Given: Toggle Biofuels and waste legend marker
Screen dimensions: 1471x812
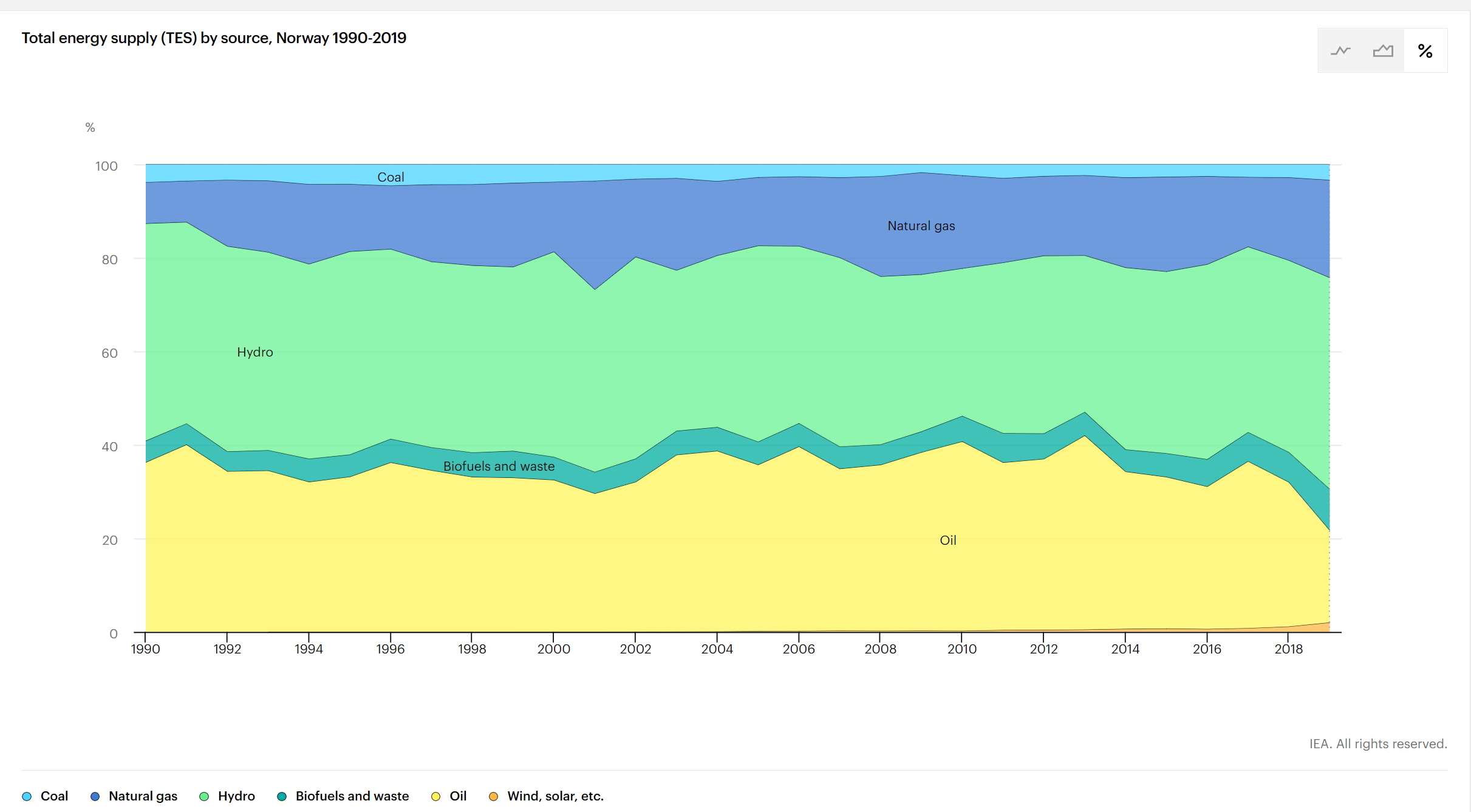Looking at the screenshot, I should [282, 796].
